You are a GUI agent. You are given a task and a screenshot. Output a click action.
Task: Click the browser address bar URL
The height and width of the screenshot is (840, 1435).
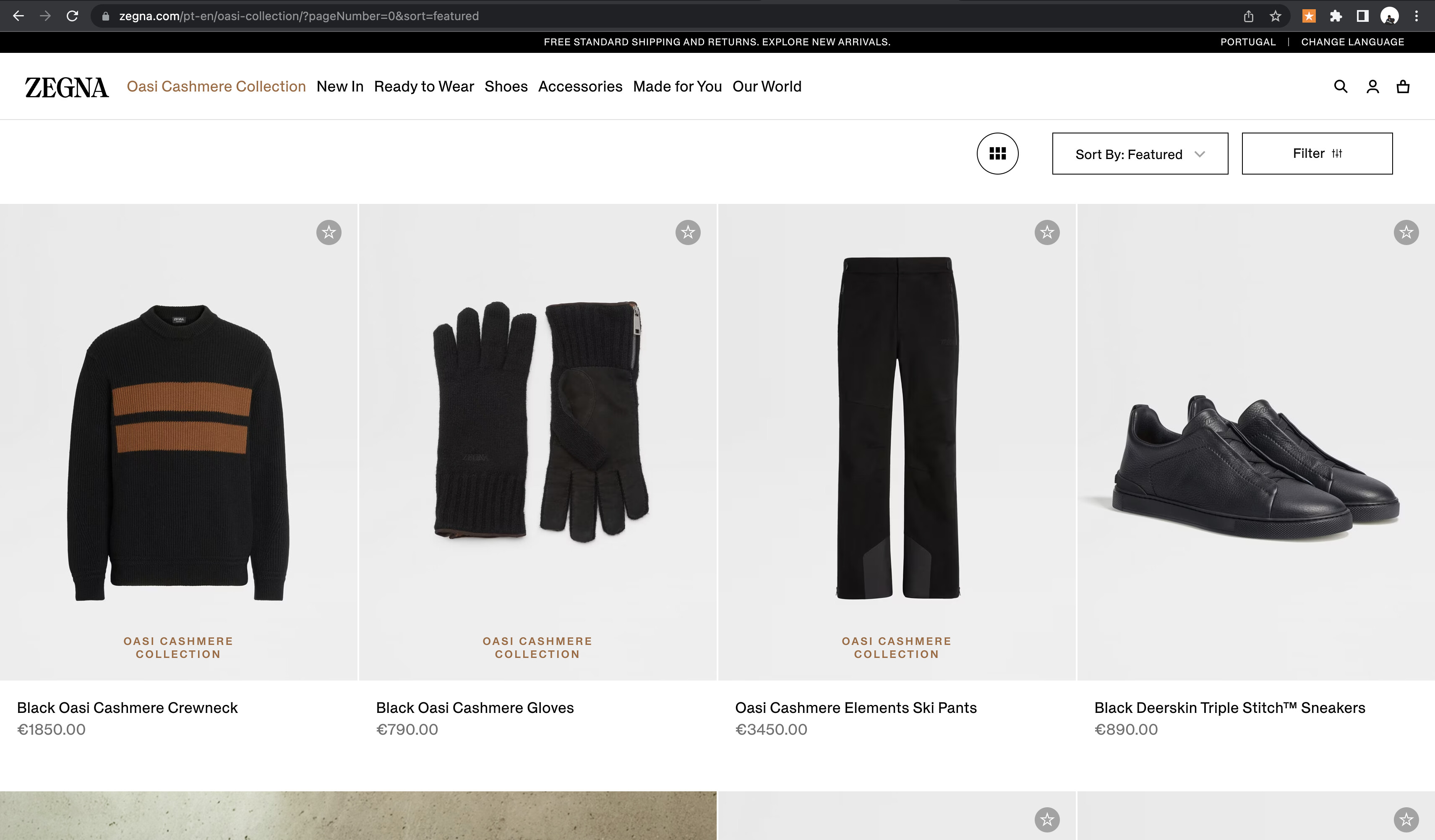tap(298, 16)
